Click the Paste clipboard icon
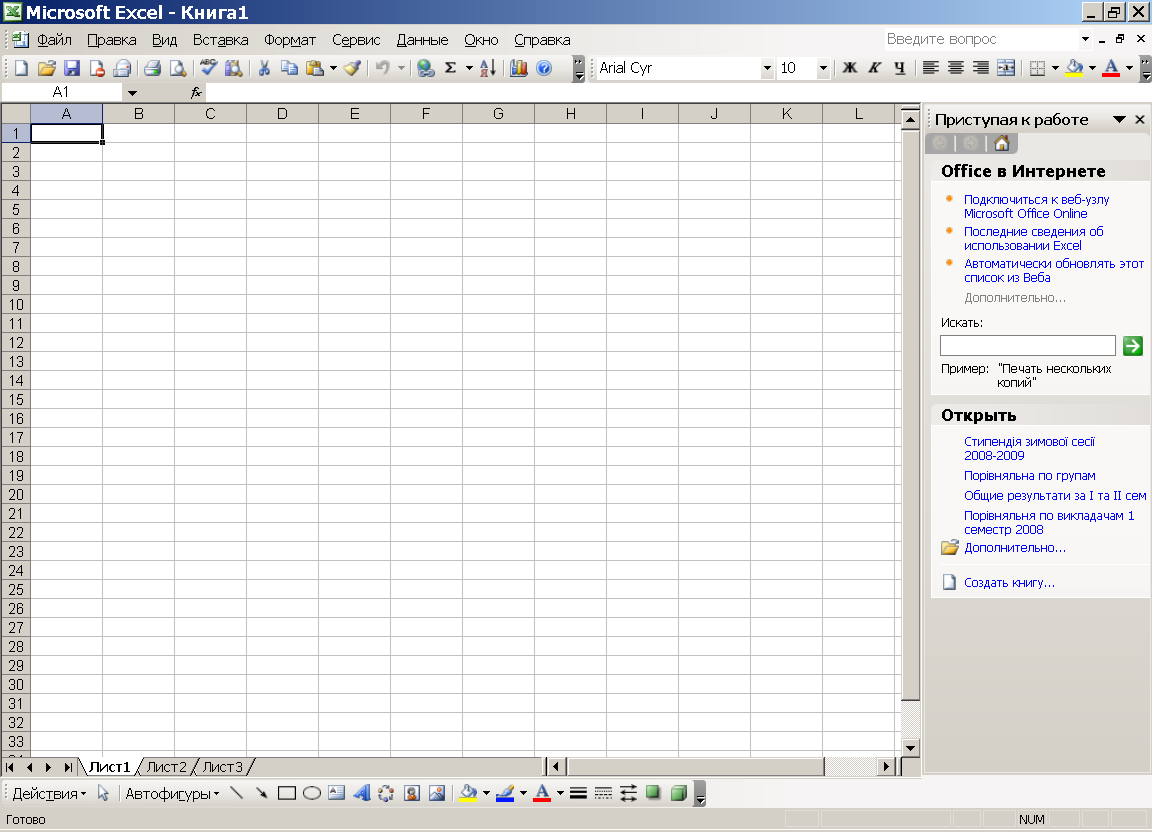Viewport: 1152px width, 832px height. pyautogui.click(x=314, y=68)
